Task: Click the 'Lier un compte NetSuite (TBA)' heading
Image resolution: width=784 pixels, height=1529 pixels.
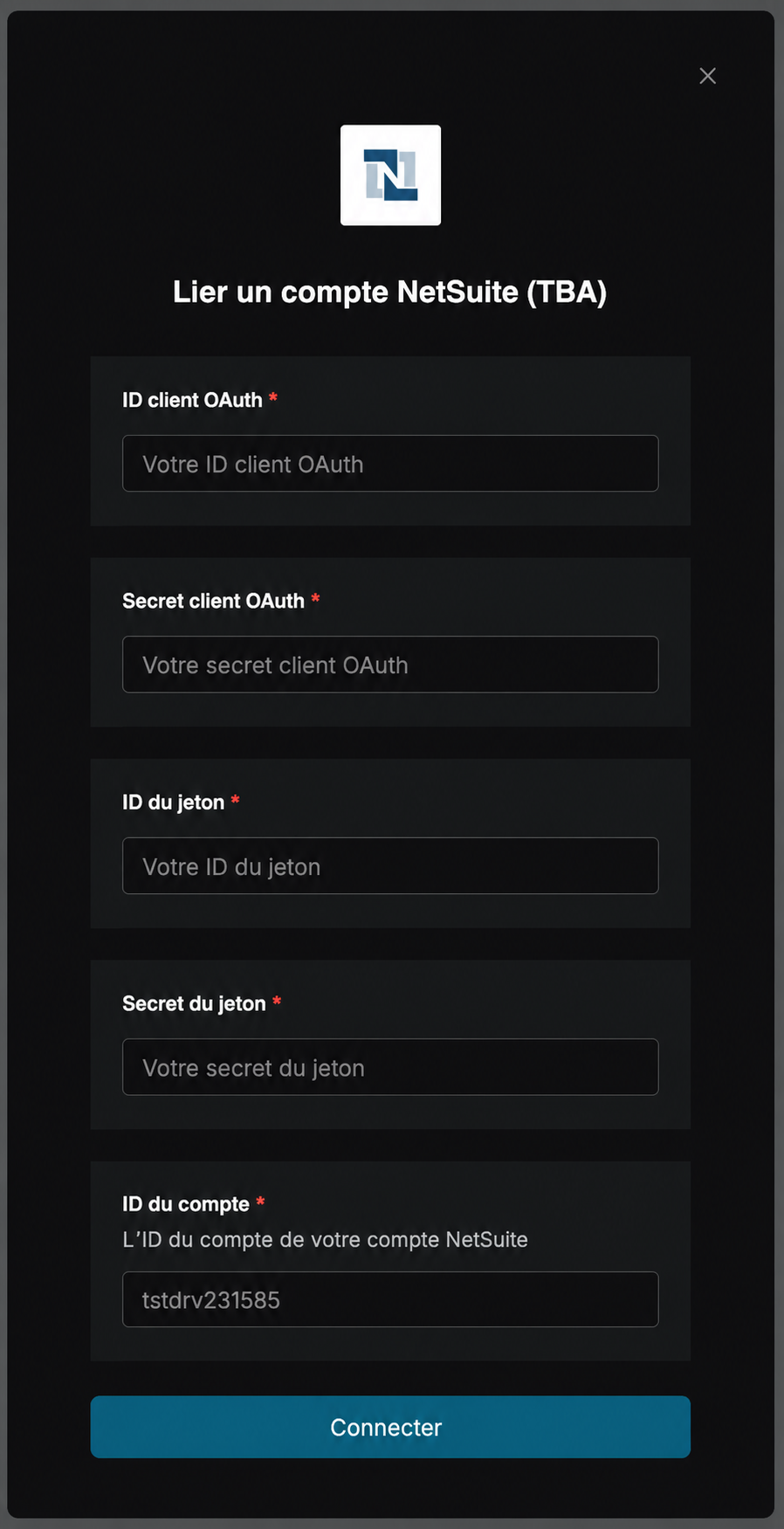Action: click(x=389, y=292)
